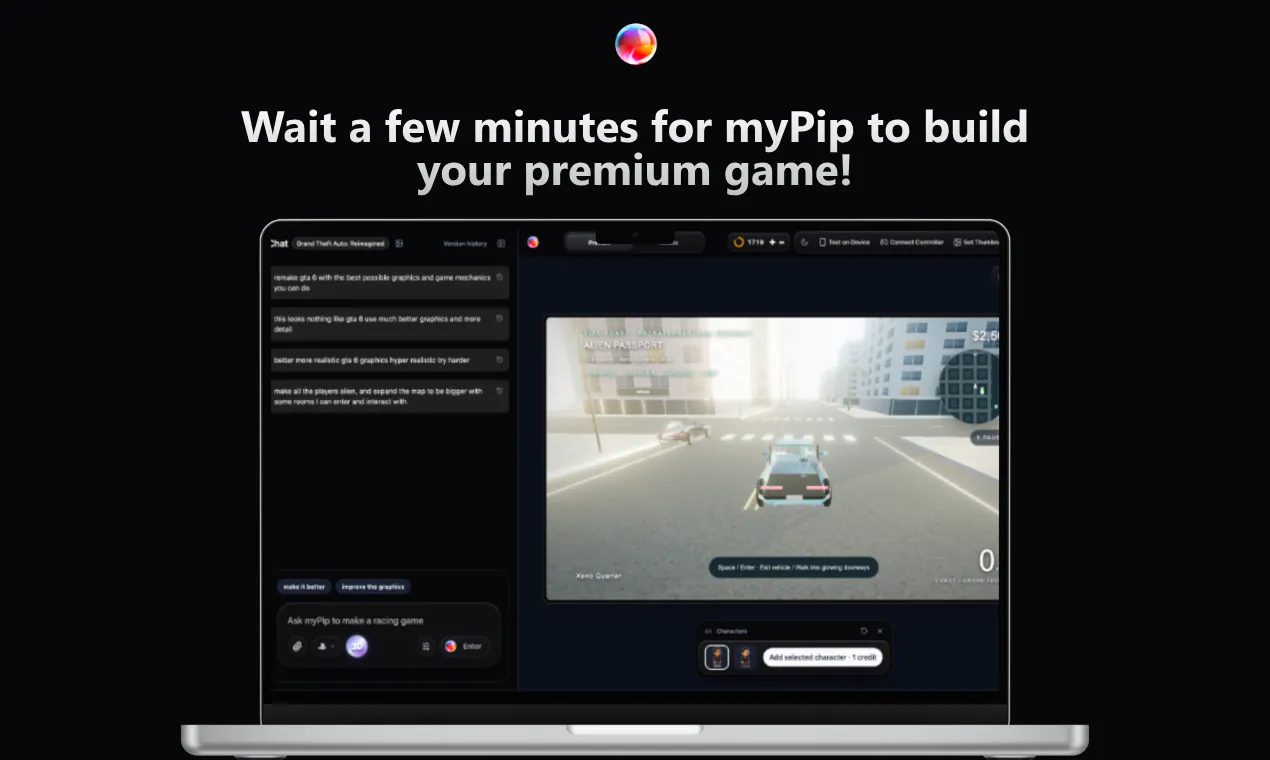The image size is (1270, 760).
Task: Click Connect Controller
Action: (912, 242)
